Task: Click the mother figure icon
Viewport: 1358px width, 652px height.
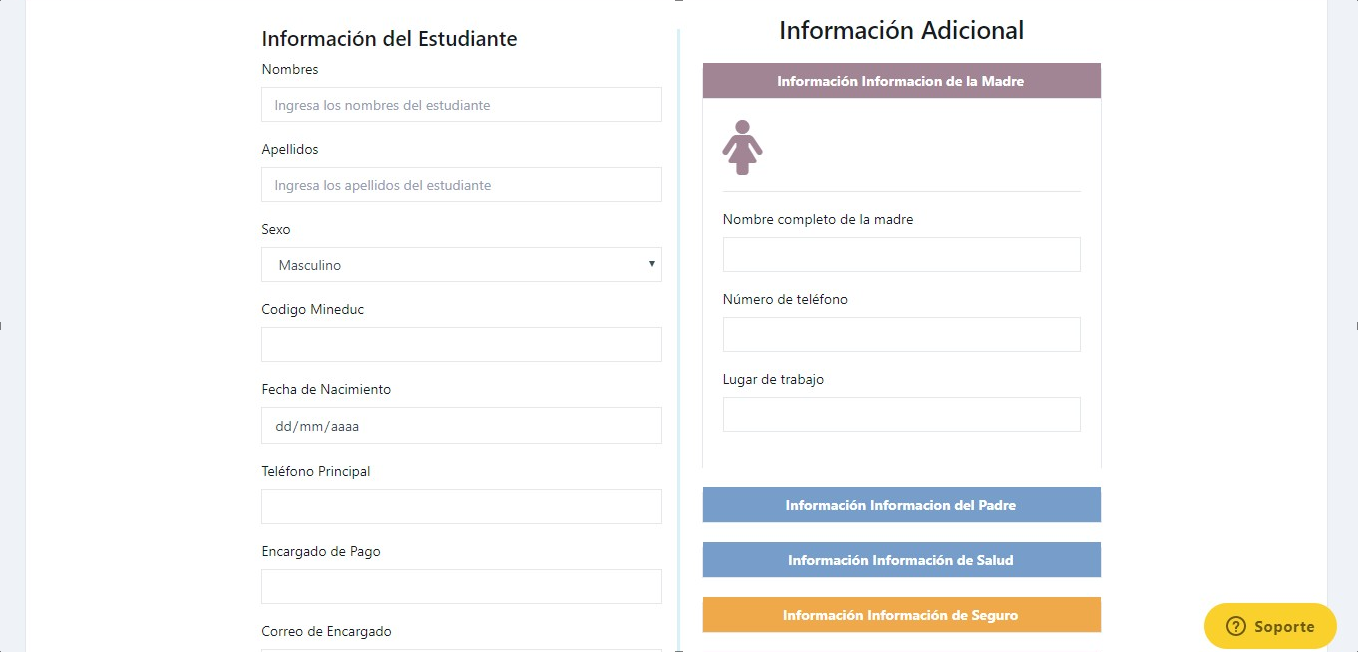Action: (x=742, y=148)
